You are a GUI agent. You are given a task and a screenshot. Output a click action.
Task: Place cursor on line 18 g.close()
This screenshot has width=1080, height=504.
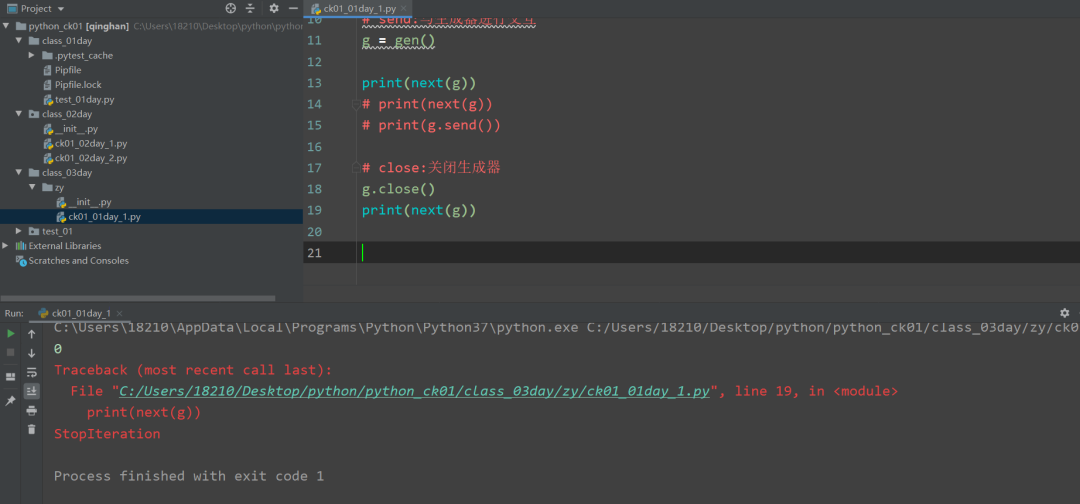pyautogui.click(x=399, y=189)
